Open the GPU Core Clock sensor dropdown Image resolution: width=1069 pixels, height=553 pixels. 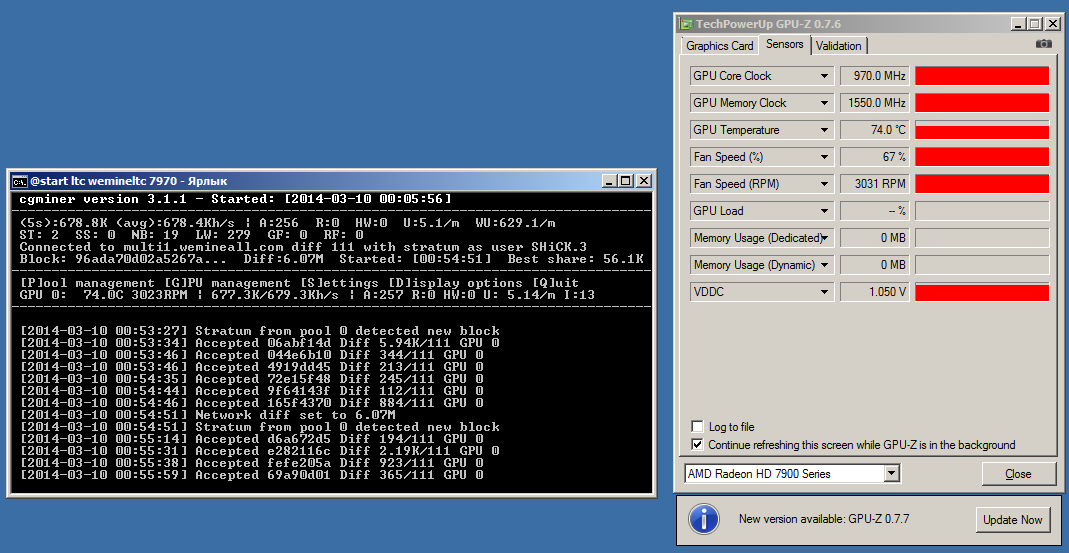click(824, 76)
